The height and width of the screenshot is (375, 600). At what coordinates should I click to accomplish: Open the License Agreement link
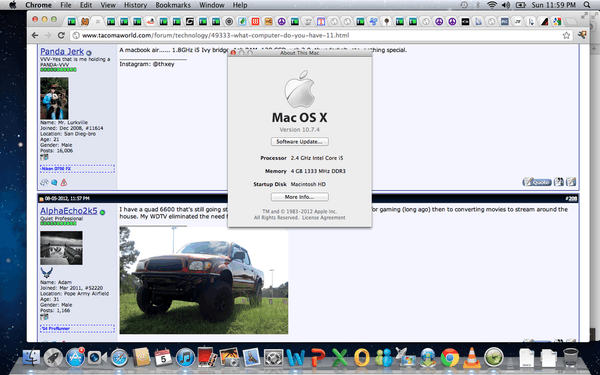(324, 218)
